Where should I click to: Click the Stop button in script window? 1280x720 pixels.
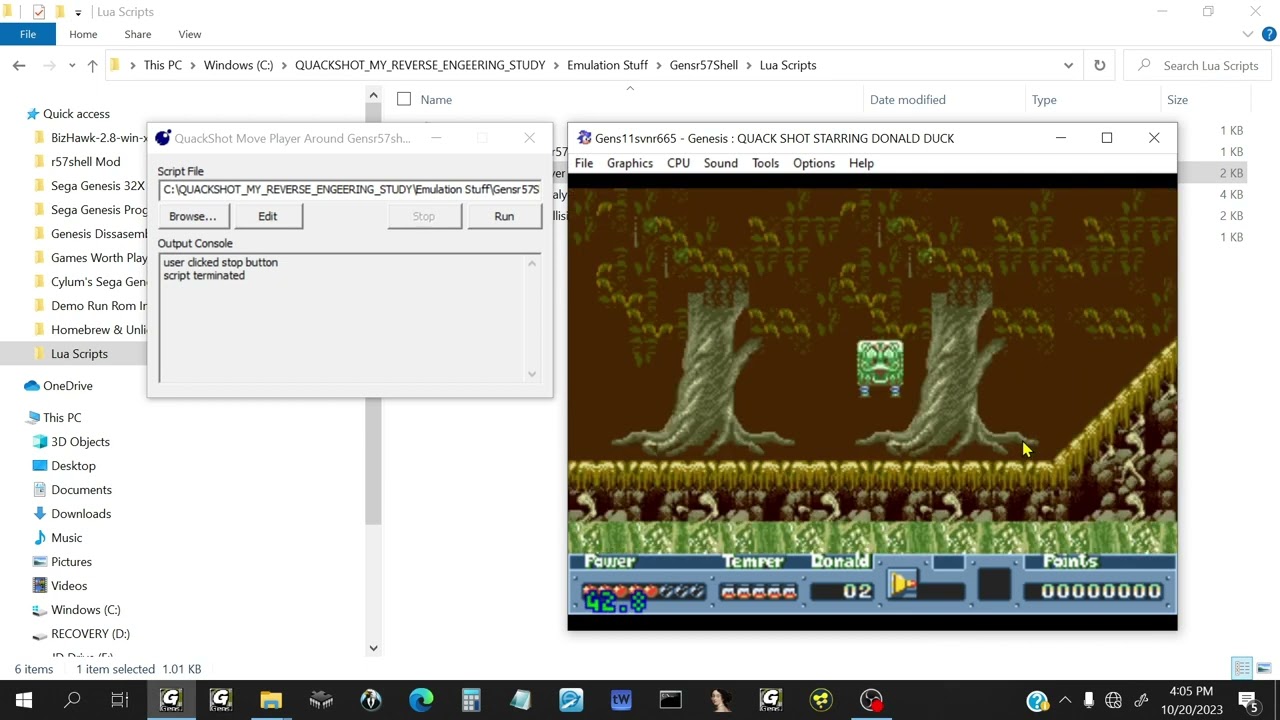point(424,216)
